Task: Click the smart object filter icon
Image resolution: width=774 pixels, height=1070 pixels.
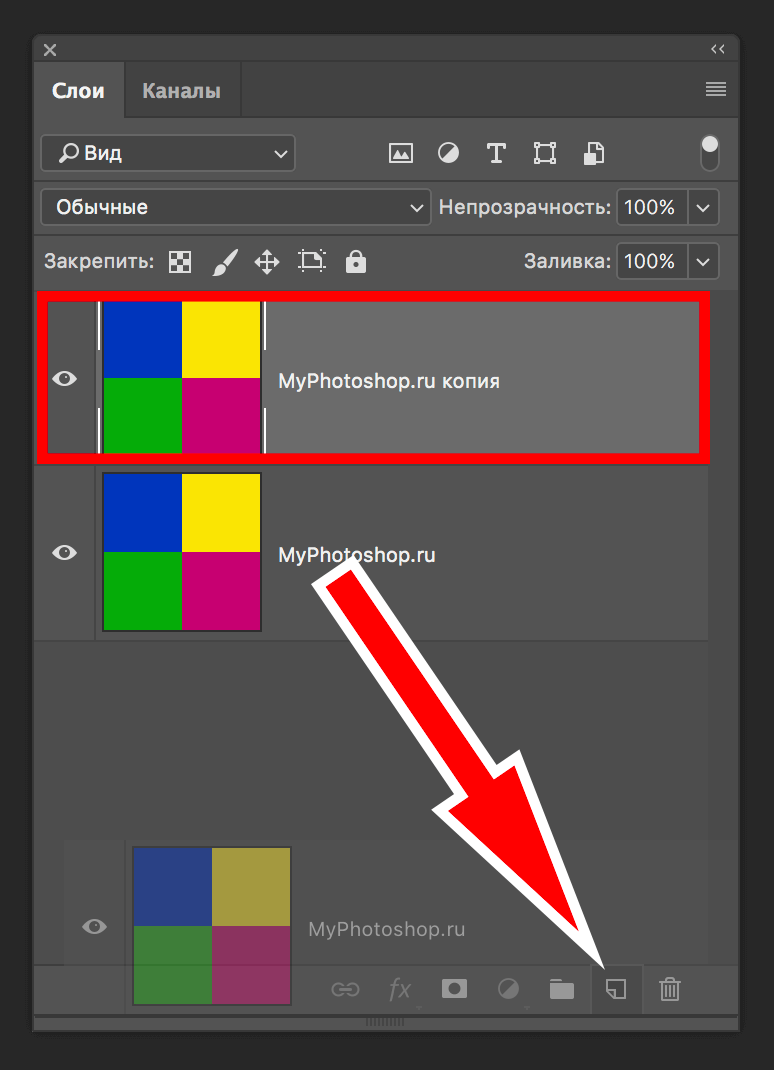Action: 594,153
